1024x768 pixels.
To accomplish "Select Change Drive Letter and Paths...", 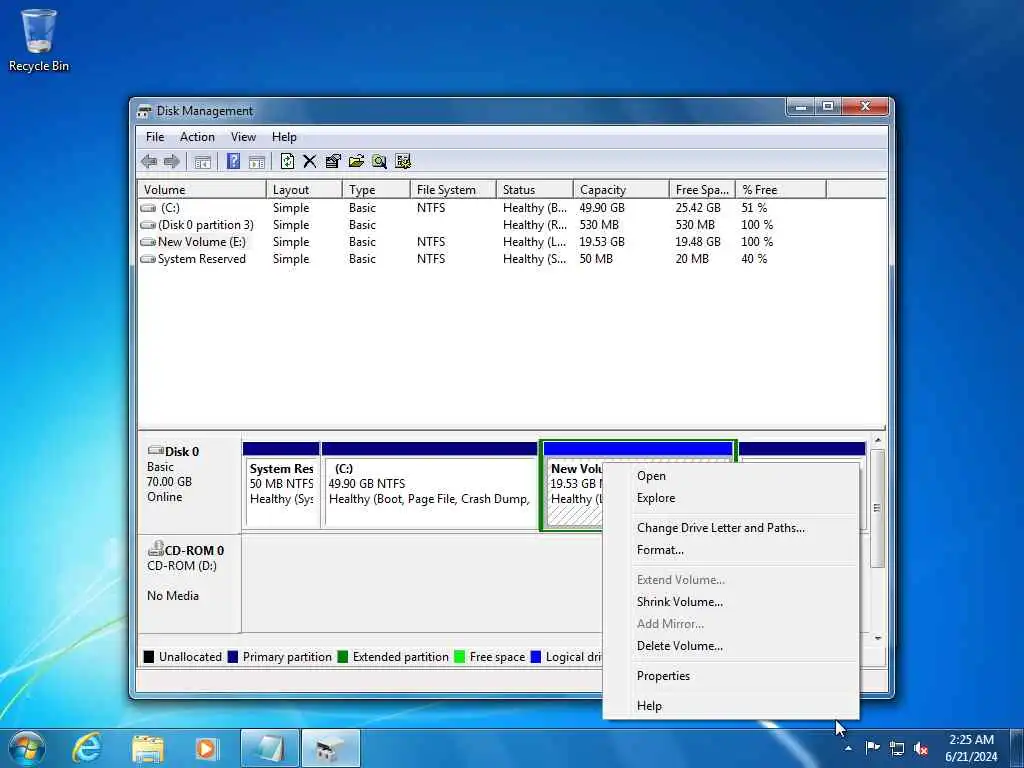I will 731,528.
